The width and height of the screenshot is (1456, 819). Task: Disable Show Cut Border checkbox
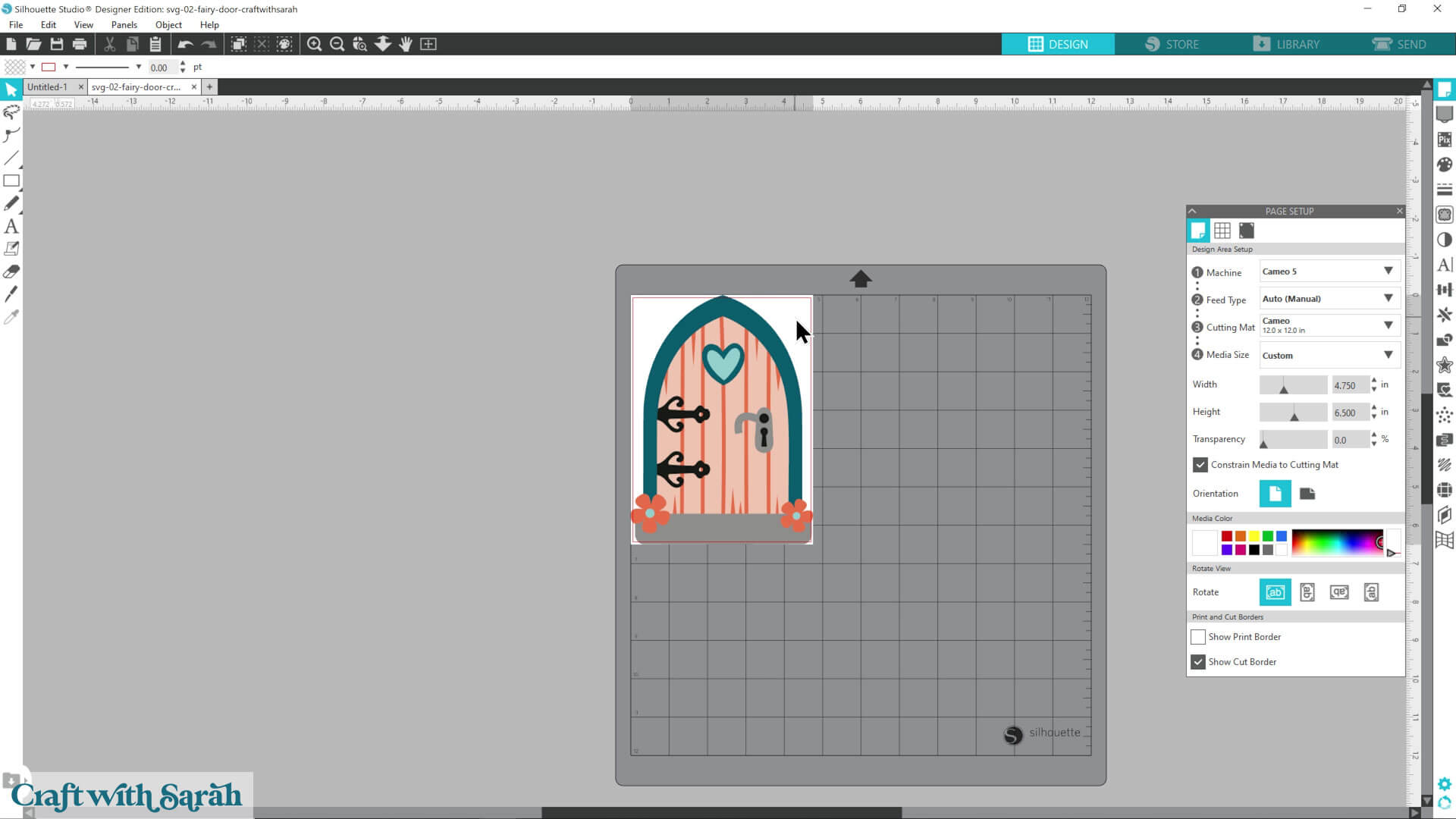pyautogui.click(x=1198, y=662)
